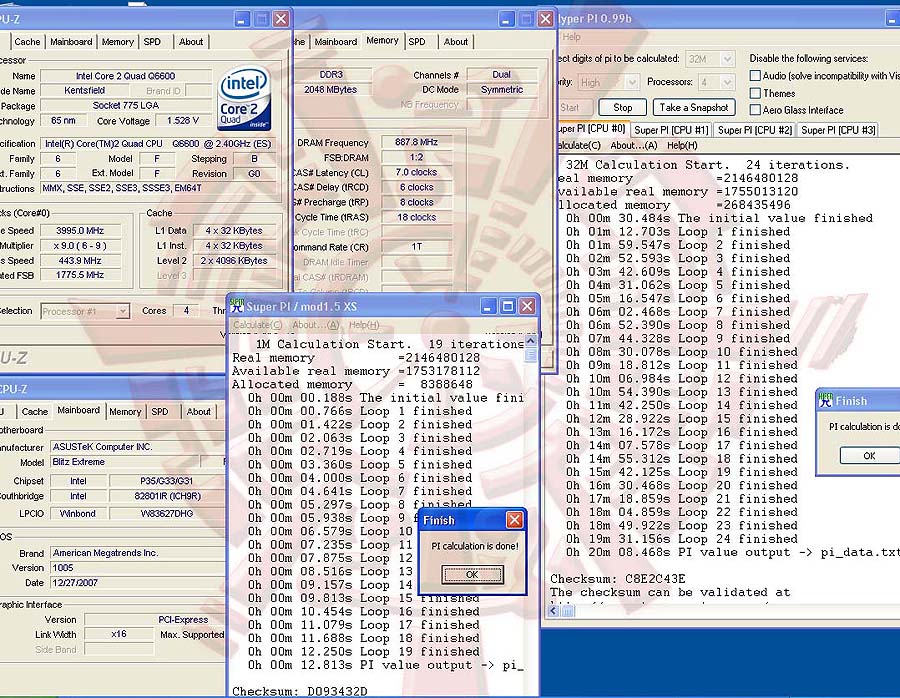The width and height of the screenshot is (900, 698).
Task: Close the small Finish dialog in Super PI
Action: (514, 520)
